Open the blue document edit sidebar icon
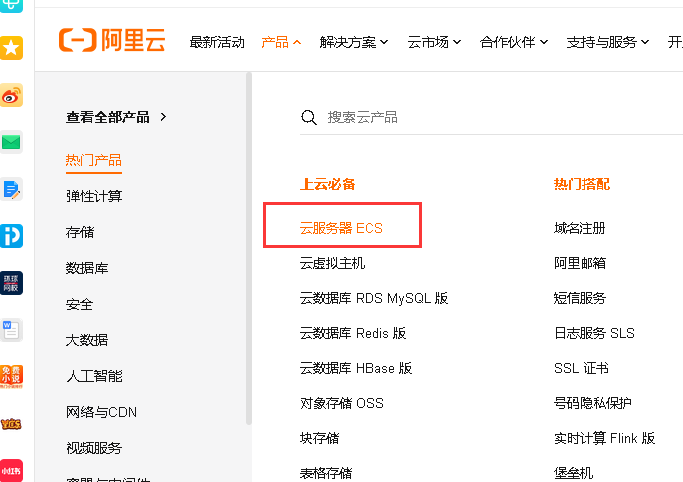The height and width of the screenshot is (482, 683). [x=11, y=189]
